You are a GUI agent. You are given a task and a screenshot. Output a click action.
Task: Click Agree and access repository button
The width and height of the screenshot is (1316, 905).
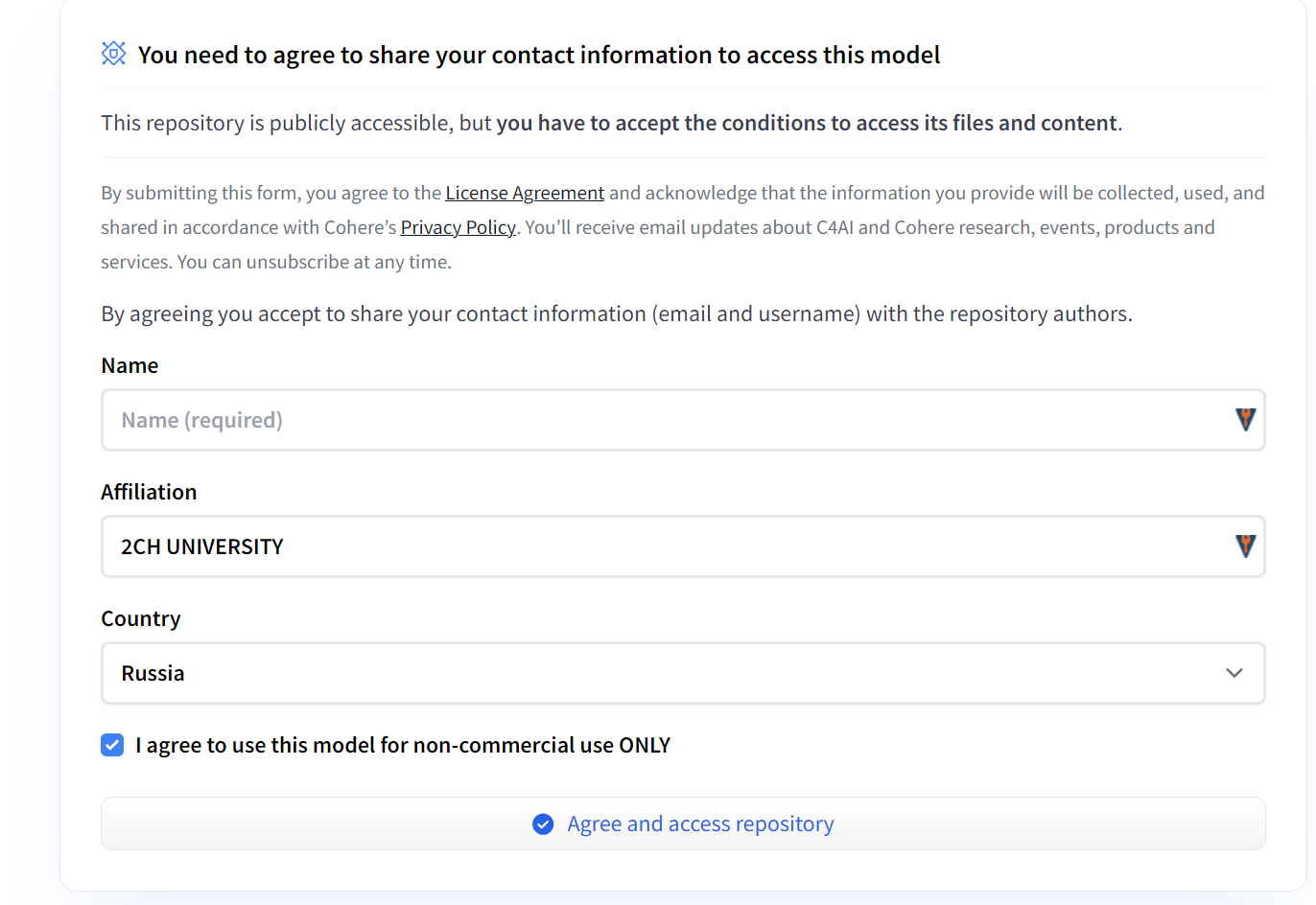pyautogui.click(x=683, y=824)
